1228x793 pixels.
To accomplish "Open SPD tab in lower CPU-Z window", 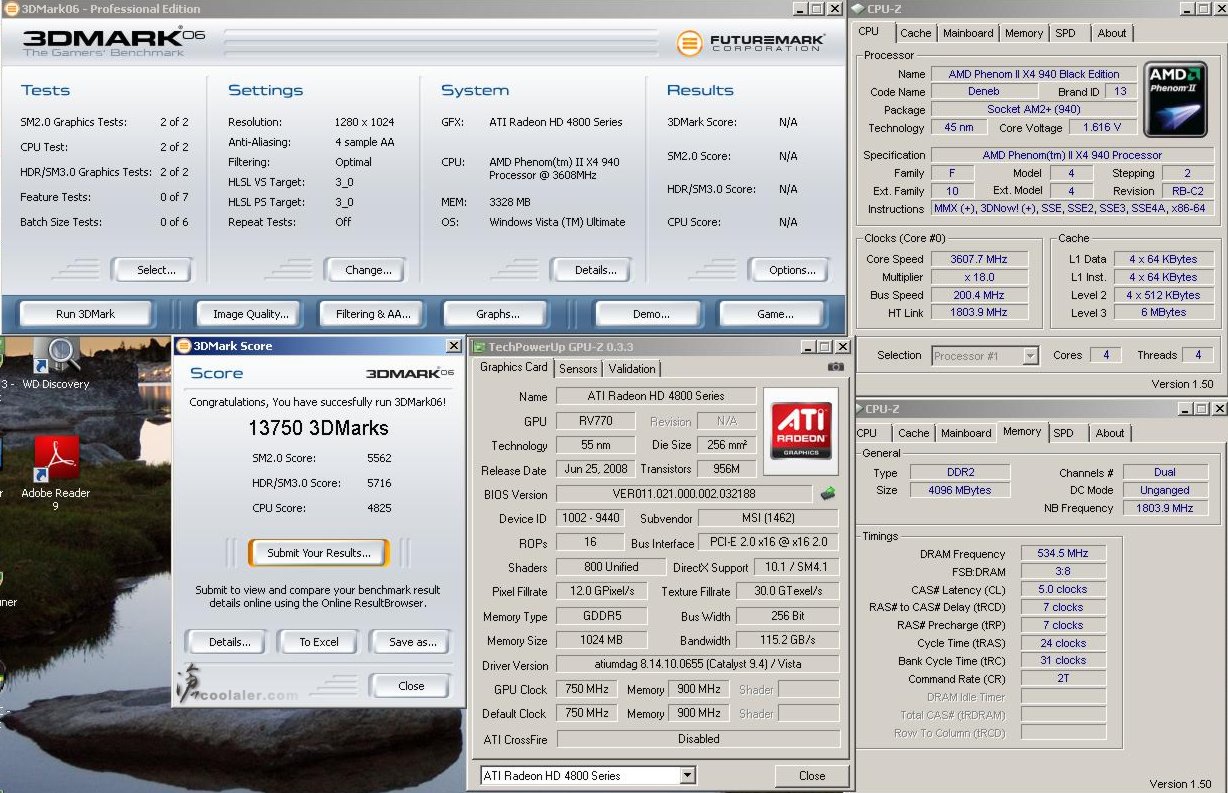I will coord(1064,433).
